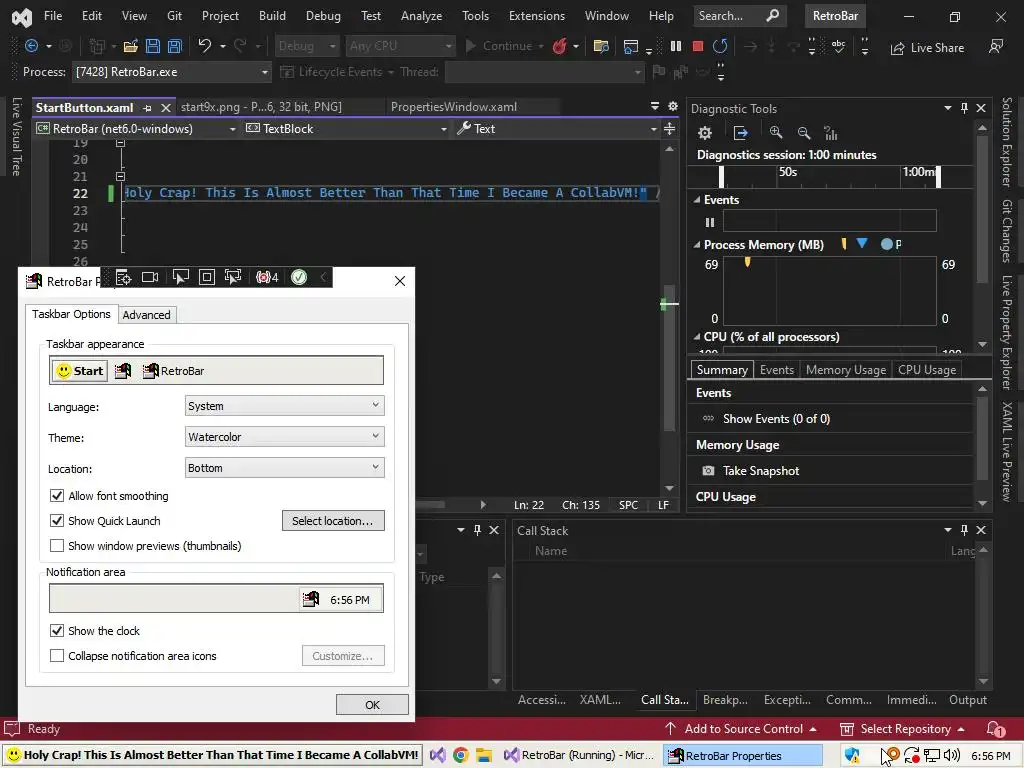Open the Extensions menu
This screenshot has width=1024, height=768.
tap(537, 16)
